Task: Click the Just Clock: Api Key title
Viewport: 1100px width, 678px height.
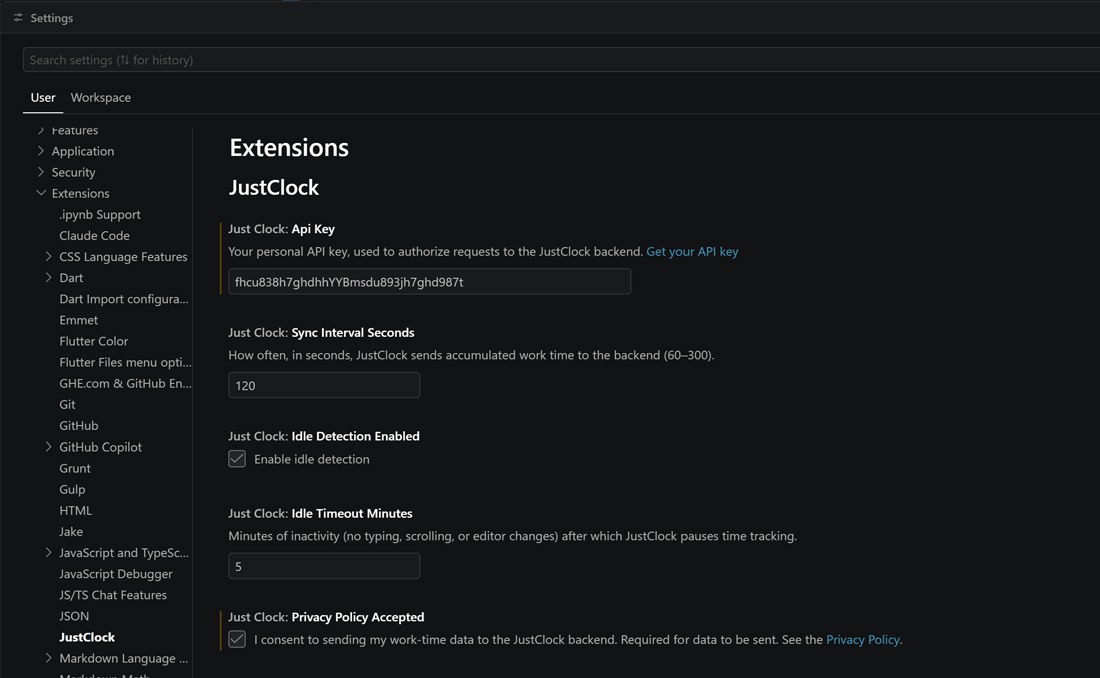Action: click(x=281, y=229)
